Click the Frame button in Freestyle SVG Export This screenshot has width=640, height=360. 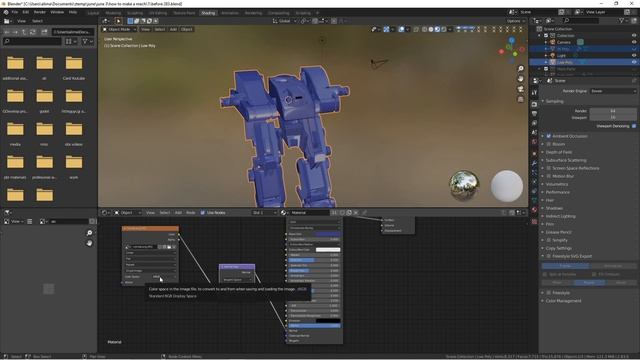click(x=565, y=266)
